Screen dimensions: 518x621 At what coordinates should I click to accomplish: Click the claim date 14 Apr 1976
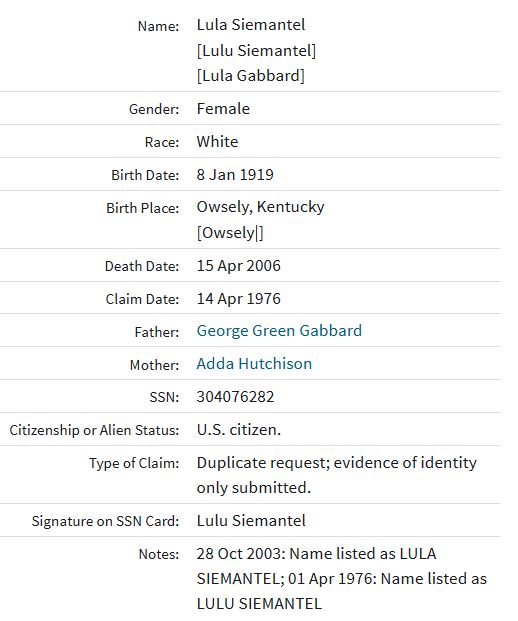238,299
